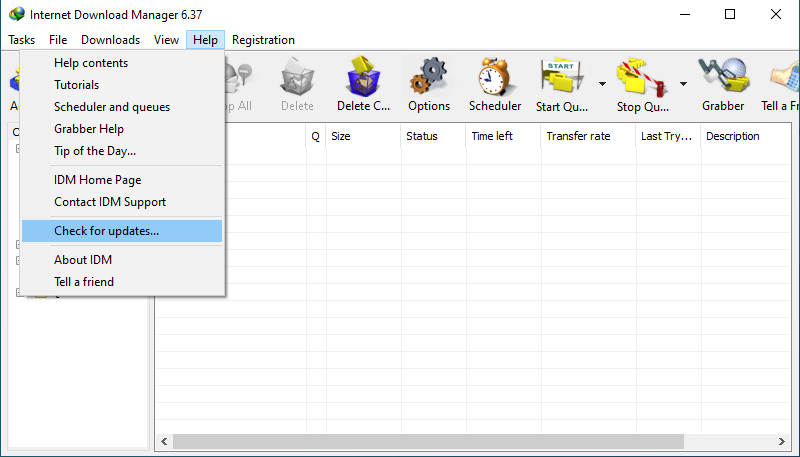Screen dimensions: 800x457
Task: Go to IDM Home Page entry
Action: click(122, 180)
